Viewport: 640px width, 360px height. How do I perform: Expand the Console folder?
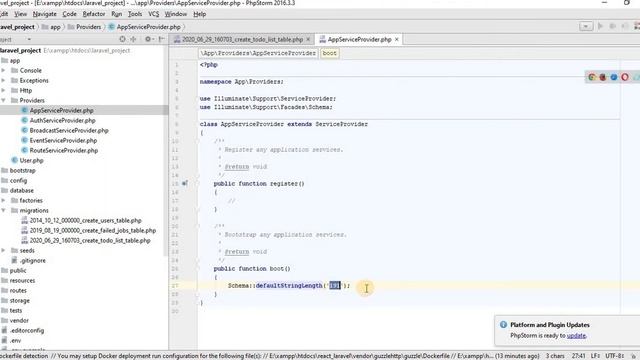tap(4, 70)
